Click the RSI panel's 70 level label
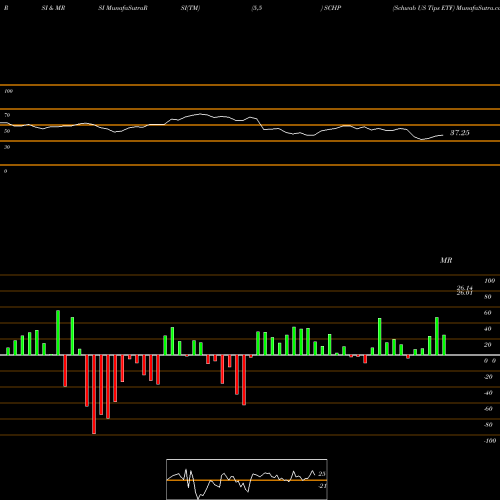Screen dimensions: 500x500 pyautogui.click(x=7, y=115)
